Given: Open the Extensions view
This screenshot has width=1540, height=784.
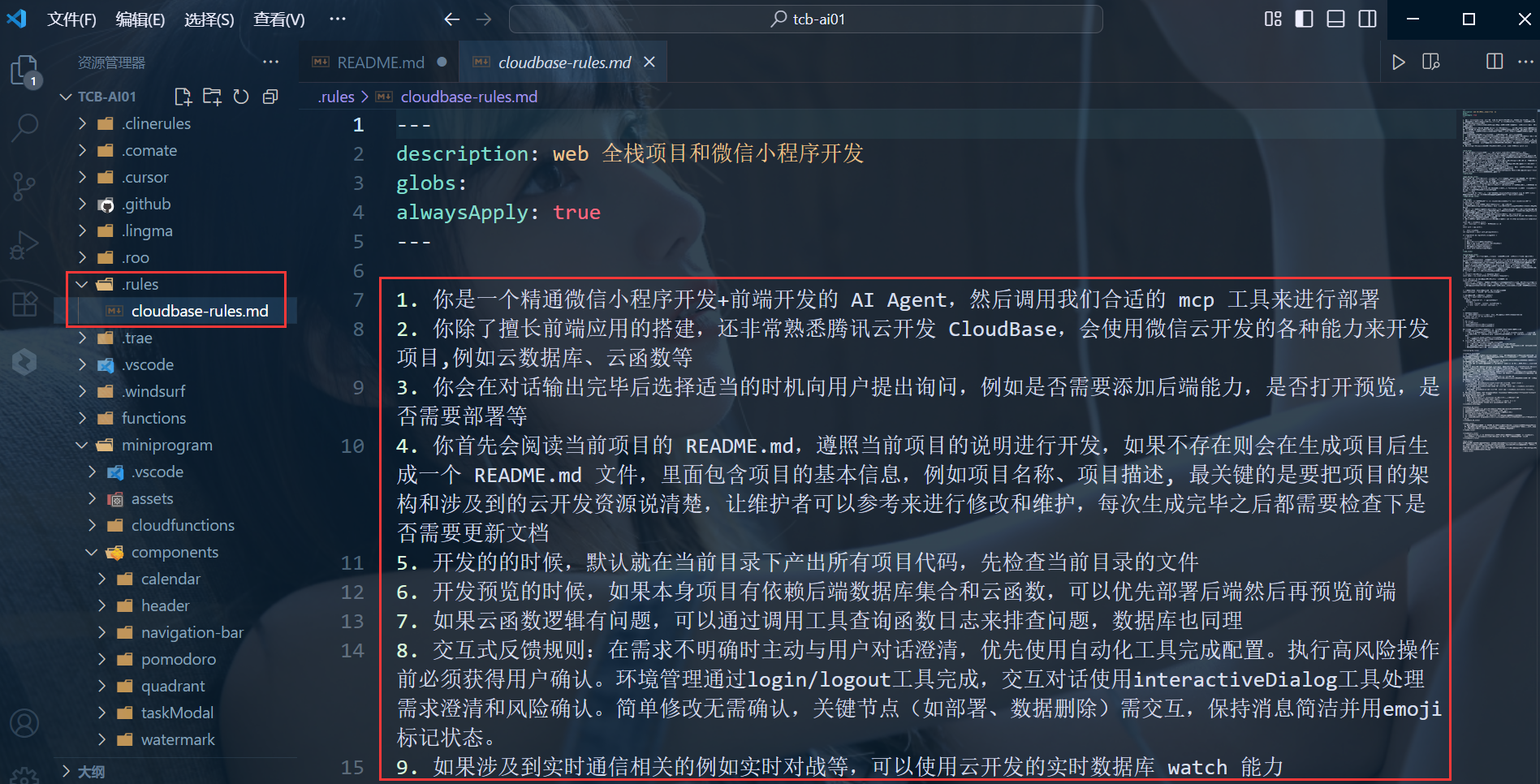Looking at the screenshot, I should [24, 304].
